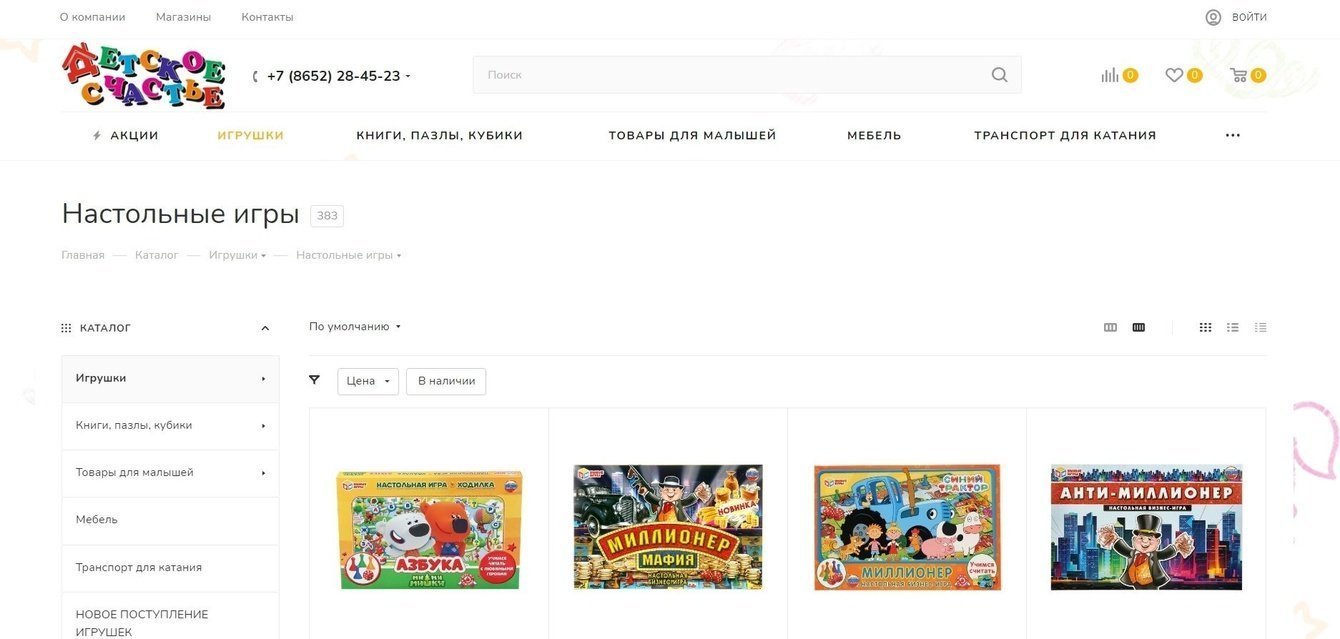The height and width of the screenshot is (639, 1340).
Task: Open the Анти-Миллионер game thumbnail
Action: [1146, 527]
